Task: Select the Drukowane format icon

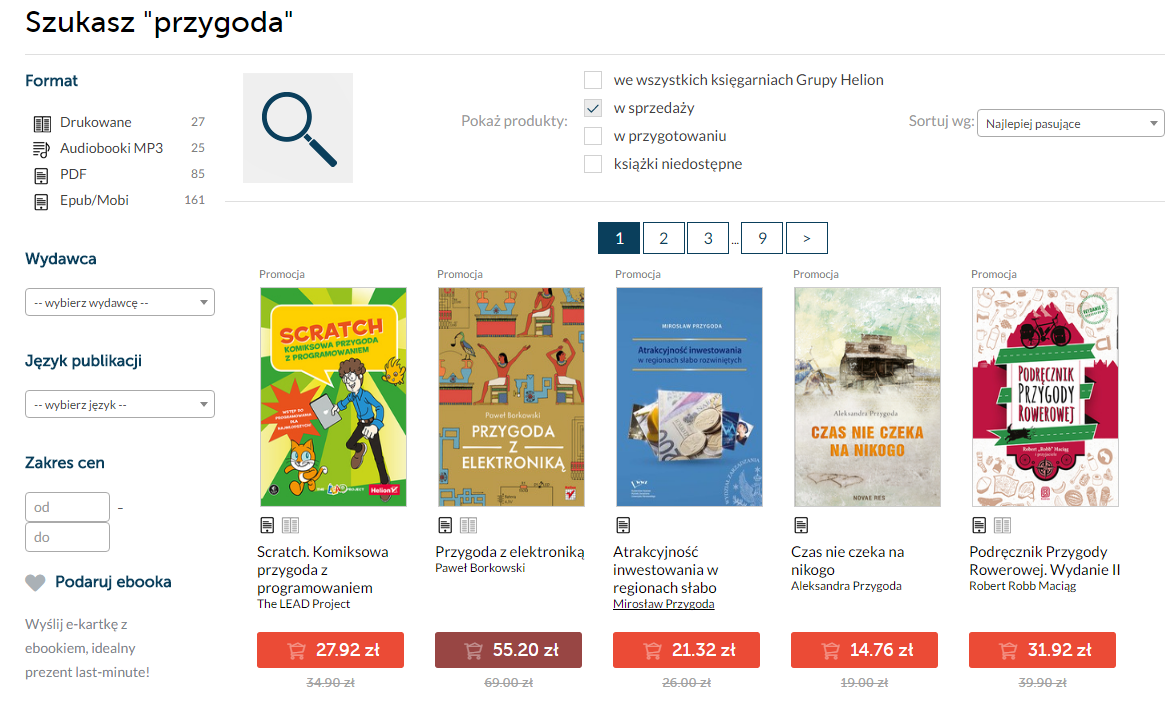Action: [x=42, y=123]
